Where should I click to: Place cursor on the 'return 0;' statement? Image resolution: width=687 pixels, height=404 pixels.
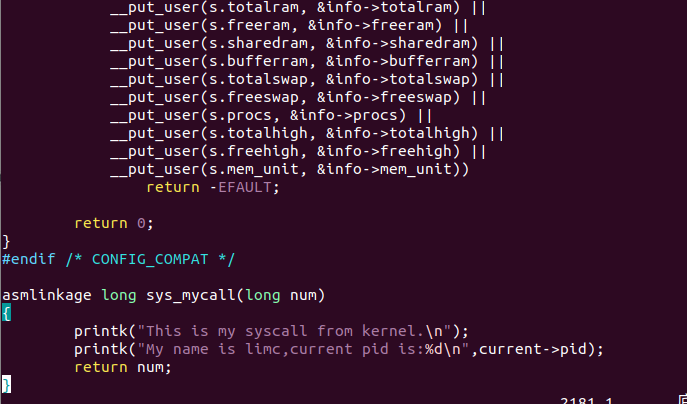pyautogui.click(x=114, y=223)
